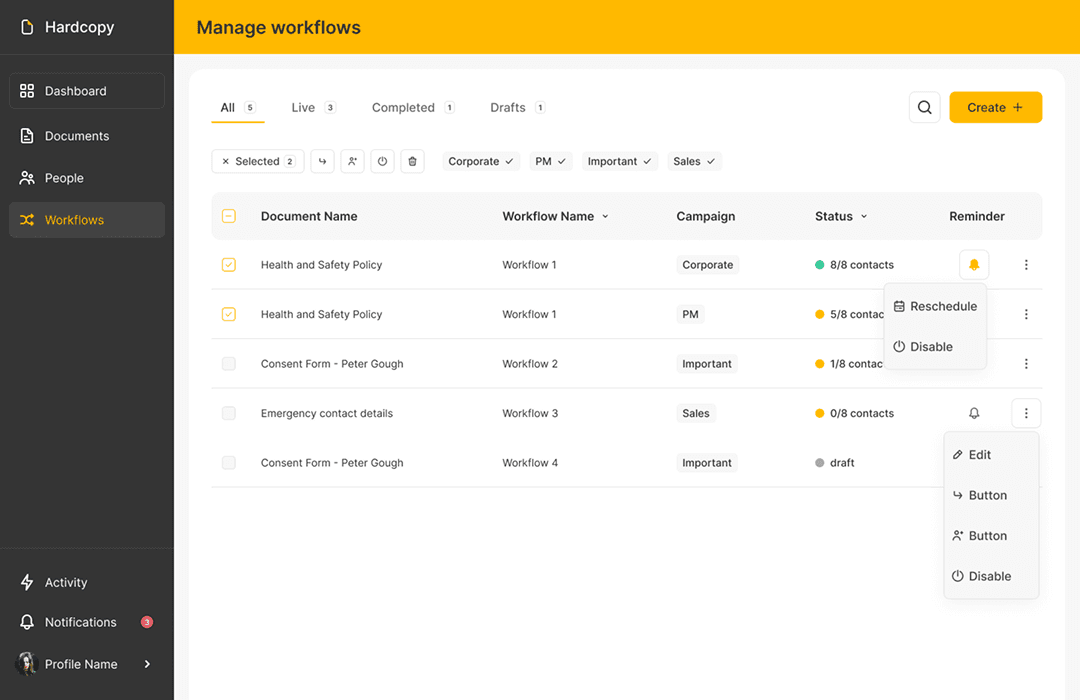This screenshot has width=1080, height=700.
Task: Switch to the Completed tab
Action: point(403,108)
